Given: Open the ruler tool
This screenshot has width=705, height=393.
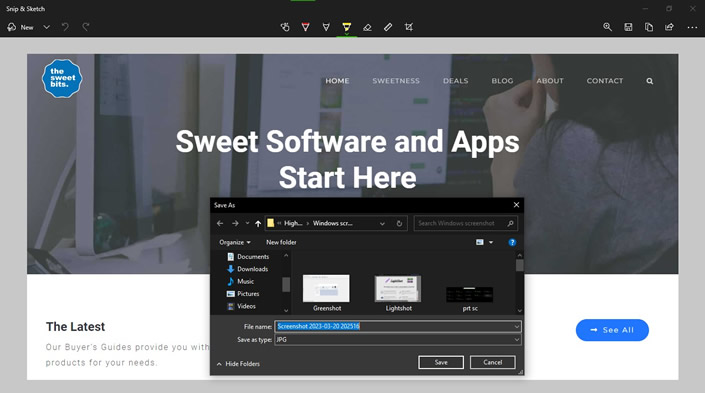Looking at the screenshot, I should click(388, 27).
